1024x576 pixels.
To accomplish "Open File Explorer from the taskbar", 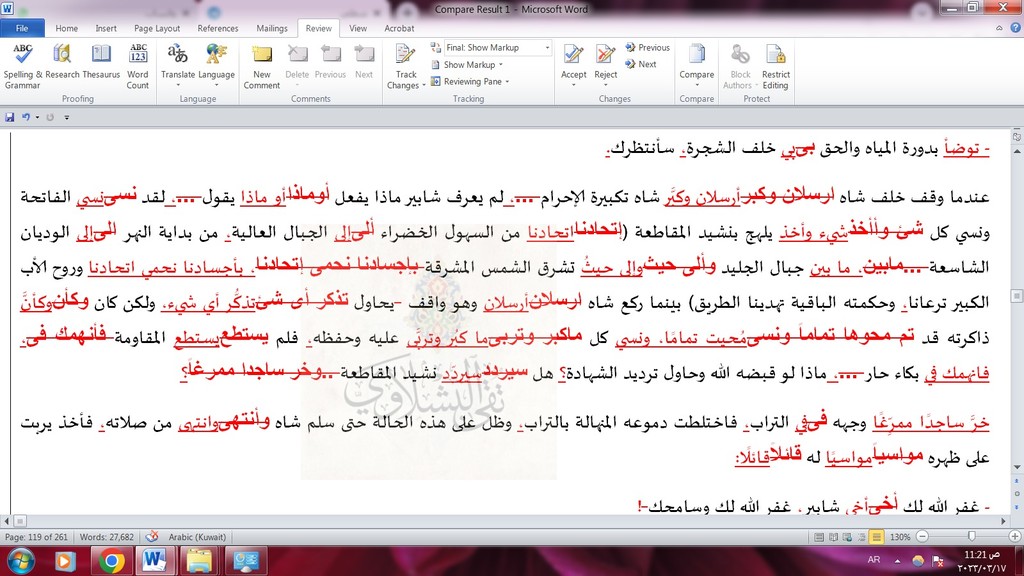I will pos(199,561).
